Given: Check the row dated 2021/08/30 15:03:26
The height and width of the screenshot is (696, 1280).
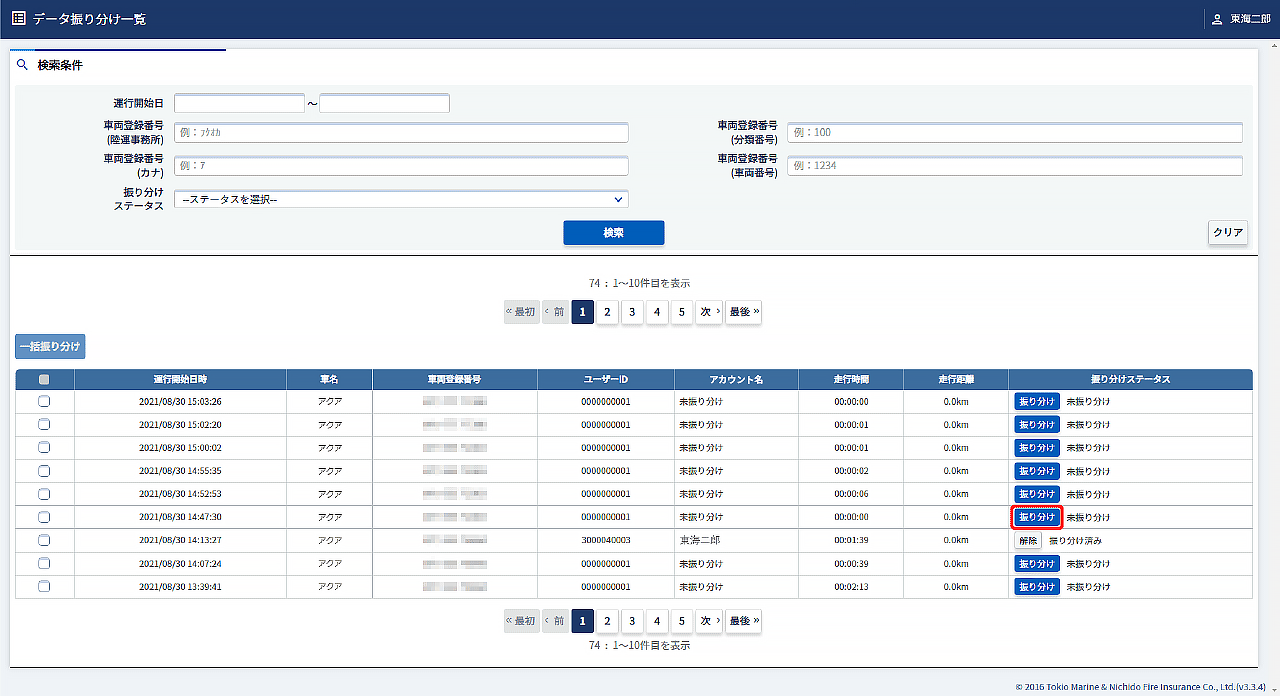Looking at the screenshot, I should point(44,401).
